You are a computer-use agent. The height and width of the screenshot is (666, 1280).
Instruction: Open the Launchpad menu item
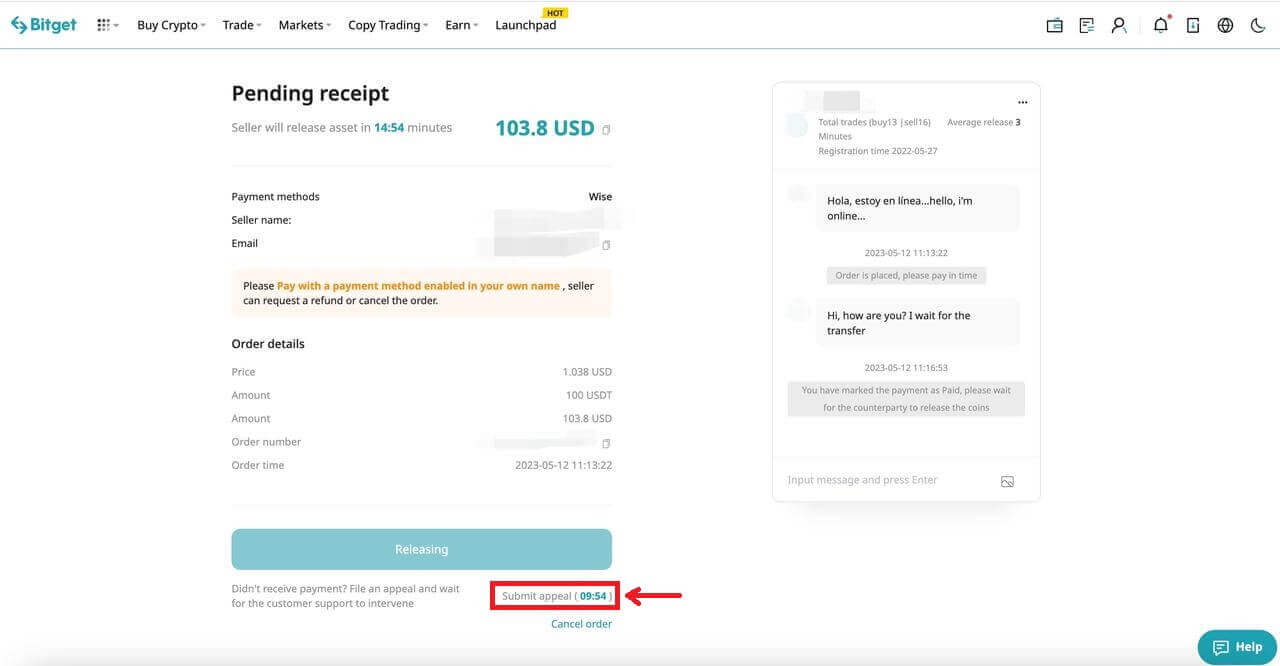525,25
